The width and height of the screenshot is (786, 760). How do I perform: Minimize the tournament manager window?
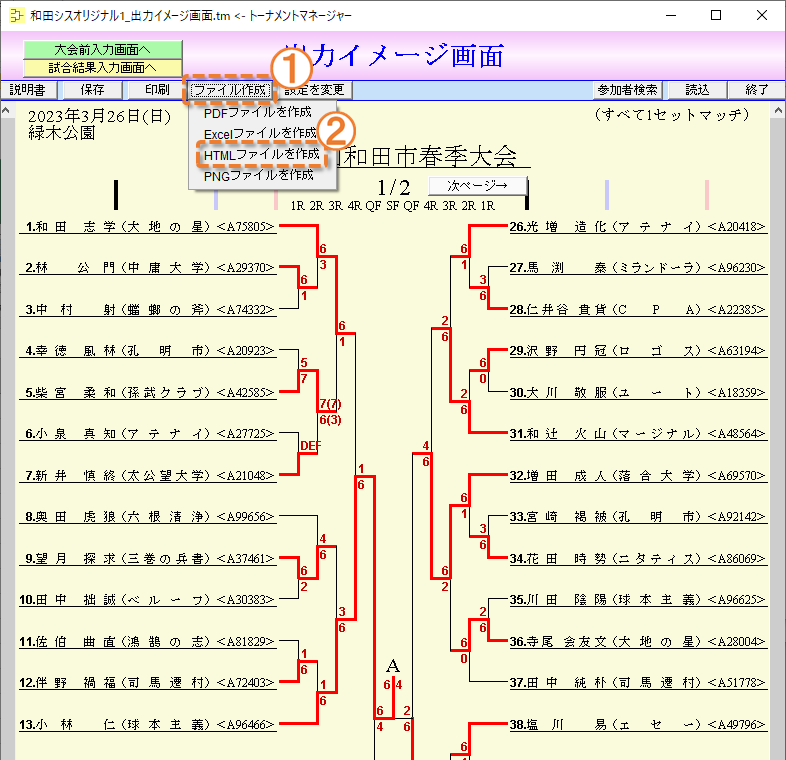click(671, 16)
